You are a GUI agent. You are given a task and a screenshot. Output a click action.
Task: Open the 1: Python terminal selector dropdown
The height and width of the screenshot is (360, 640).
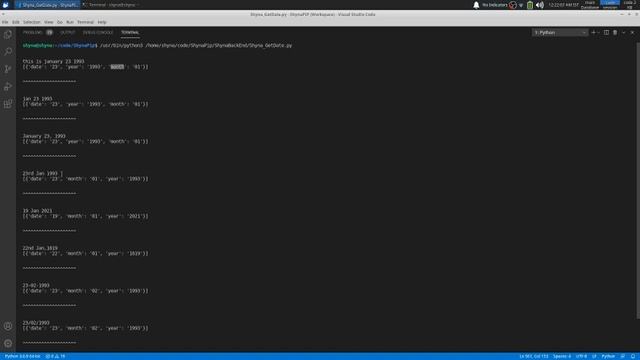click(560, 32)
